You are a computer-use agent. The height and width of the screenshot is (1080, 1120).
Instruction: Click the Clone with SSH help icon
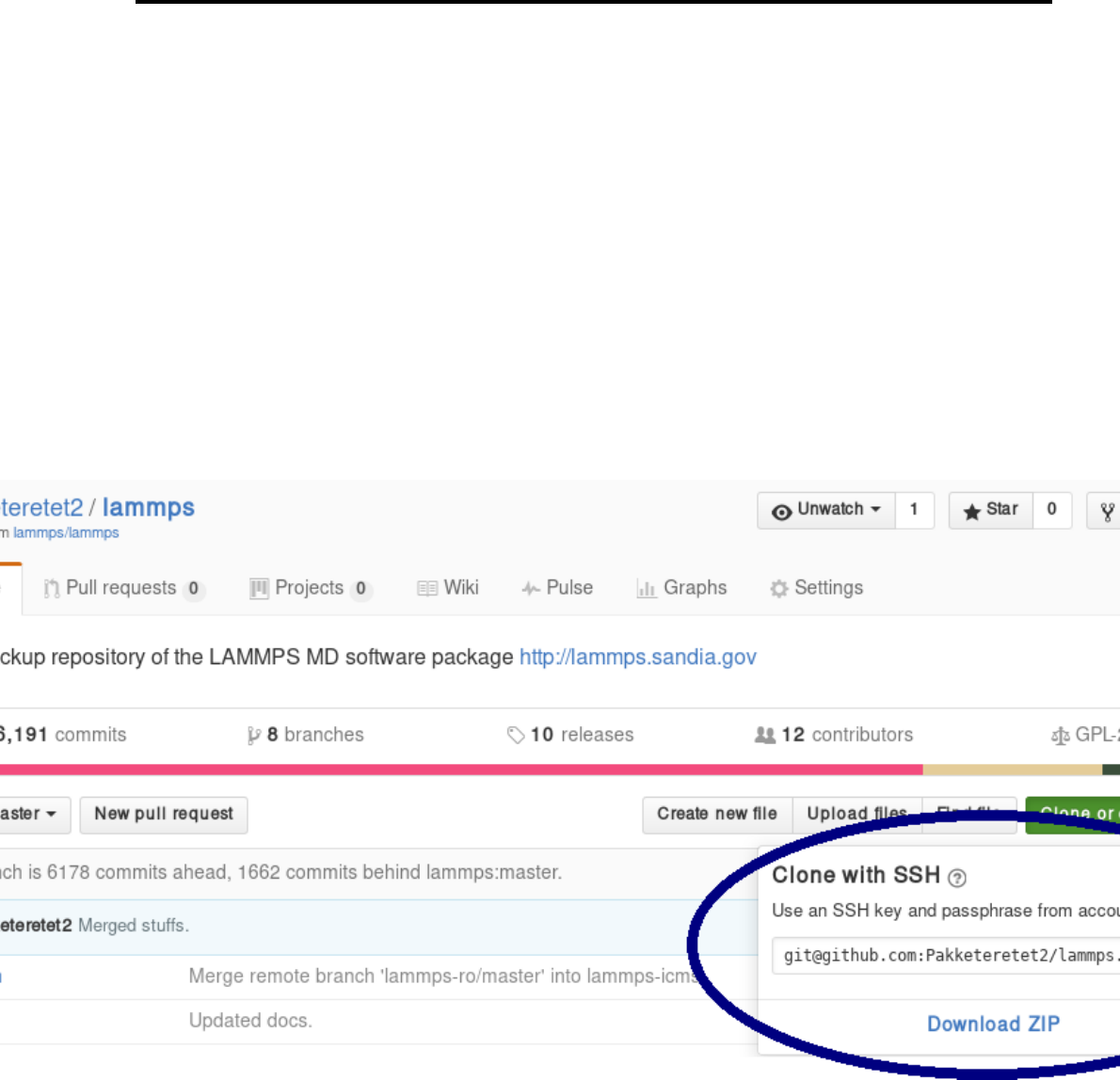tap(957, 878)
